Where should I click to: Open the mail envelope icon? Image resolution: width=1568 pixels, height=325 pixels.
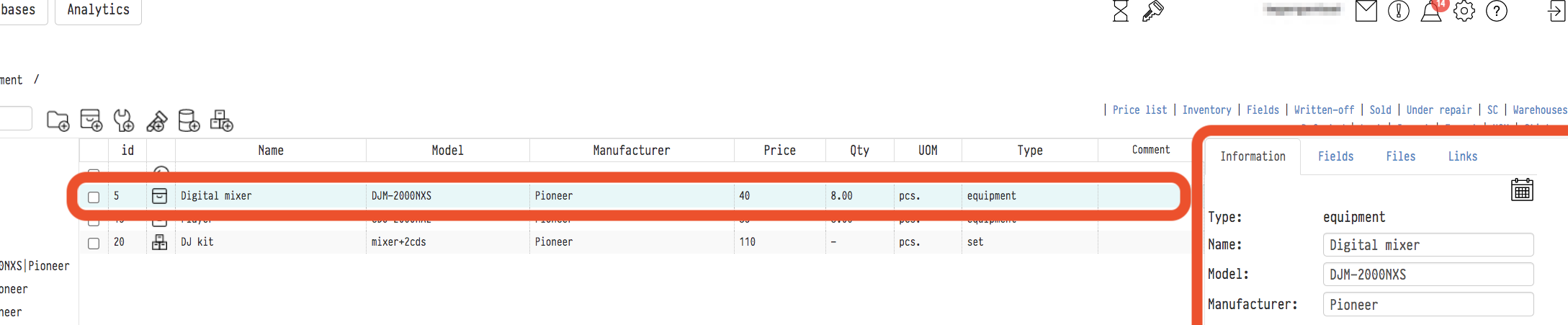click(x=1366, y=11)
